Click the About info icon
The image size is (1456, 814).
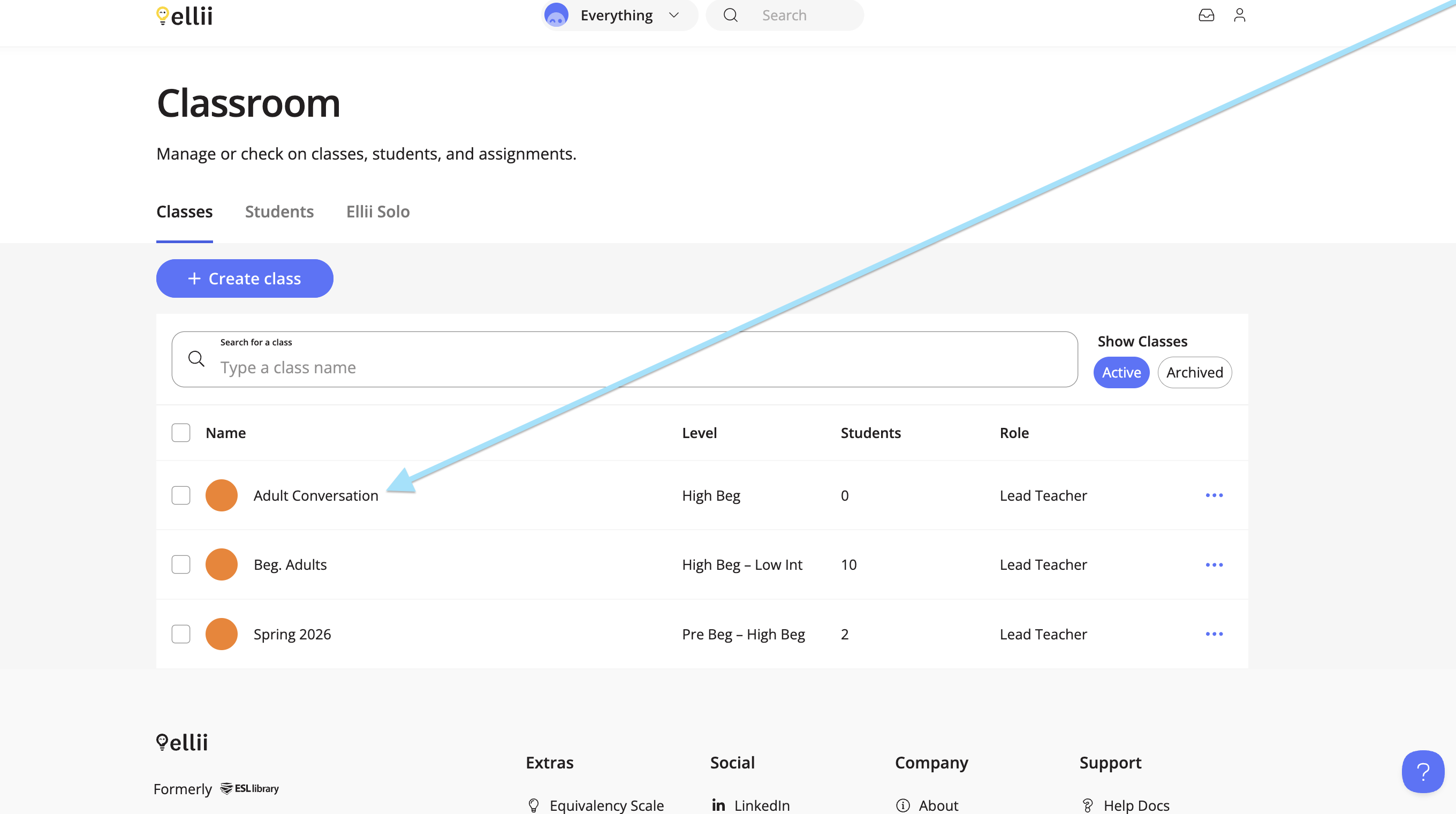(x=903, y=805)
